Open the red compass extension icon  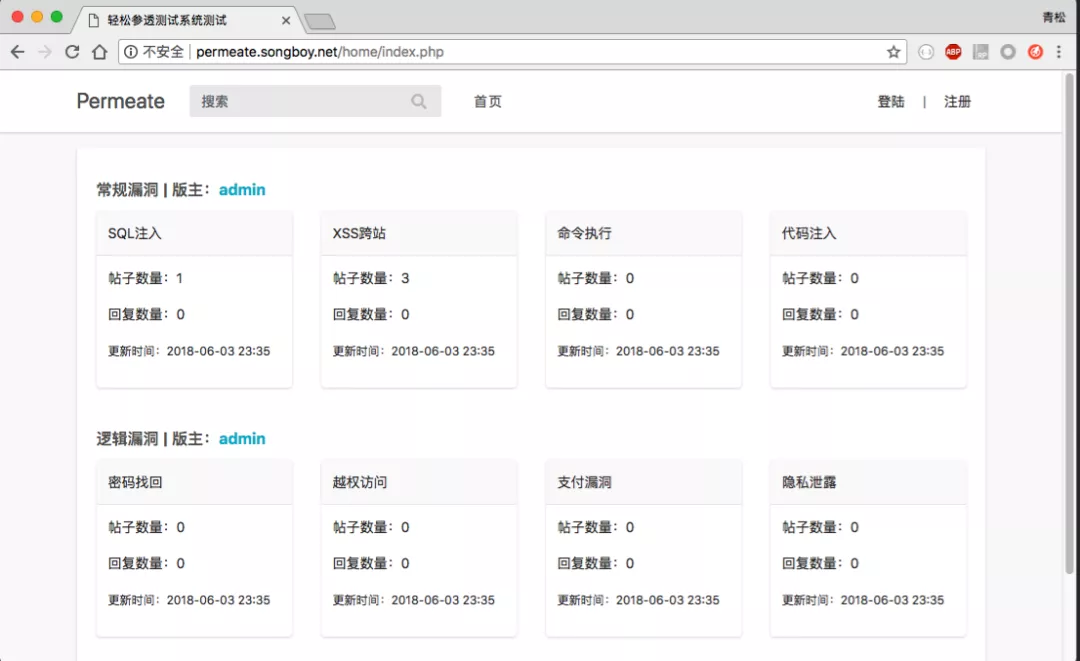click(1035, 52)
